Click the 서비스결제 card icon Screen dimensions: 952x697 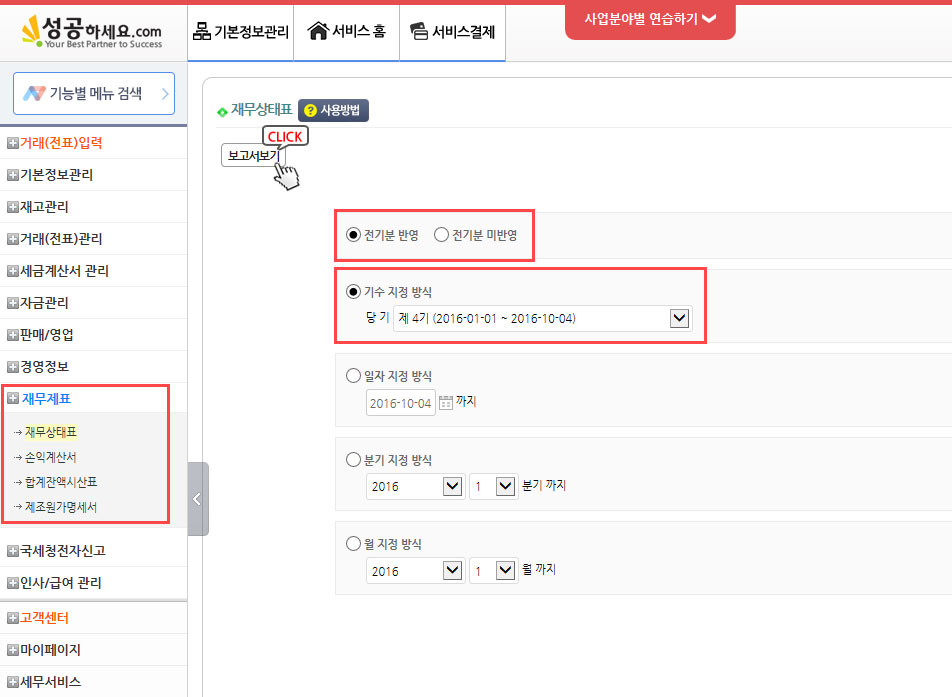(x=419, y=31)
